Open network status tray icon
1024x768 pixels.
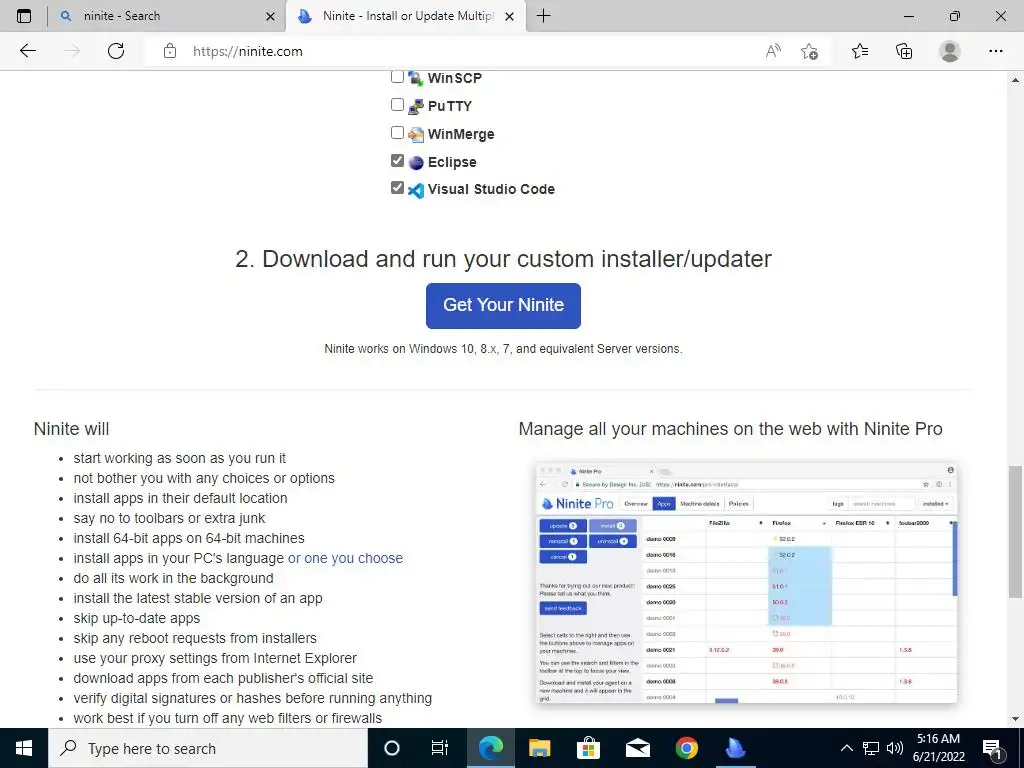pyautogui.click(x=871, y=748)
